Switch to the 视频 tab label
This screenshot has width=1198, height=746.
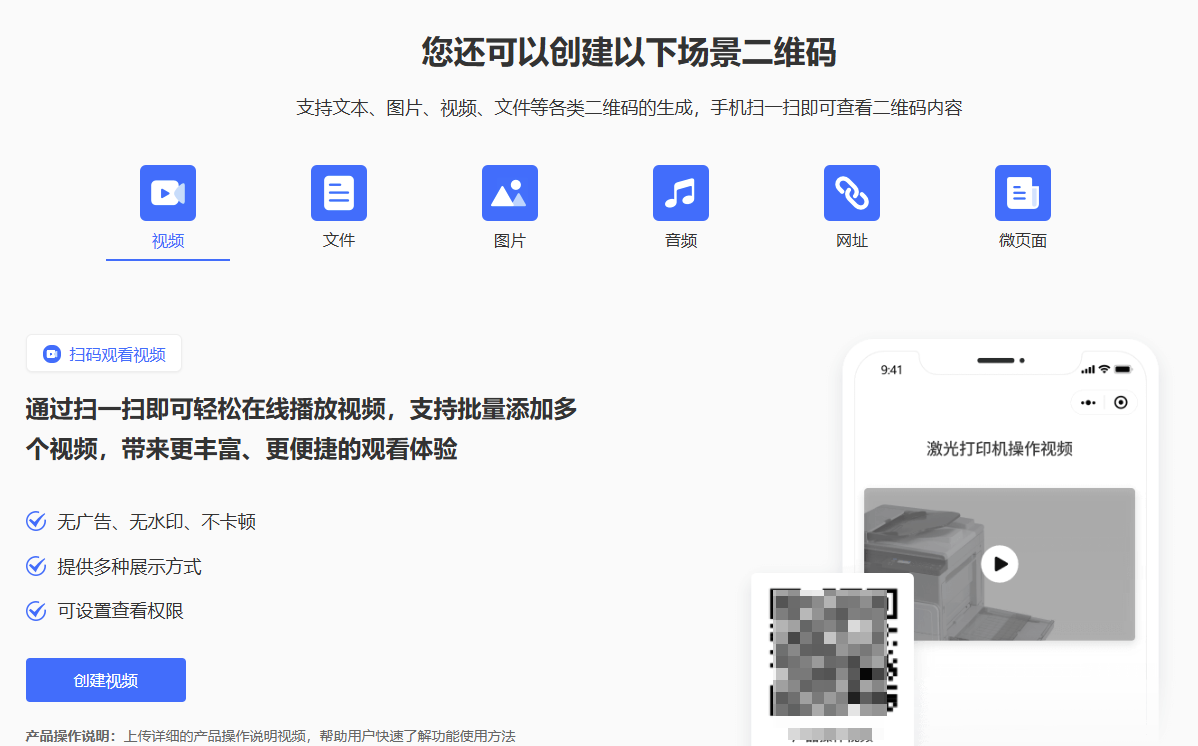[x=168, y=241]
